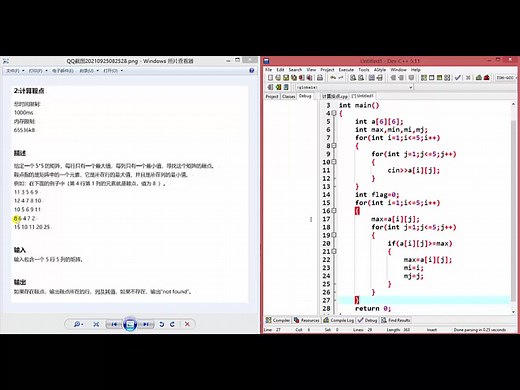Open the AStyle menu in Dev-C++
This screenshot has height=390, width=520.
coord(380,70)
